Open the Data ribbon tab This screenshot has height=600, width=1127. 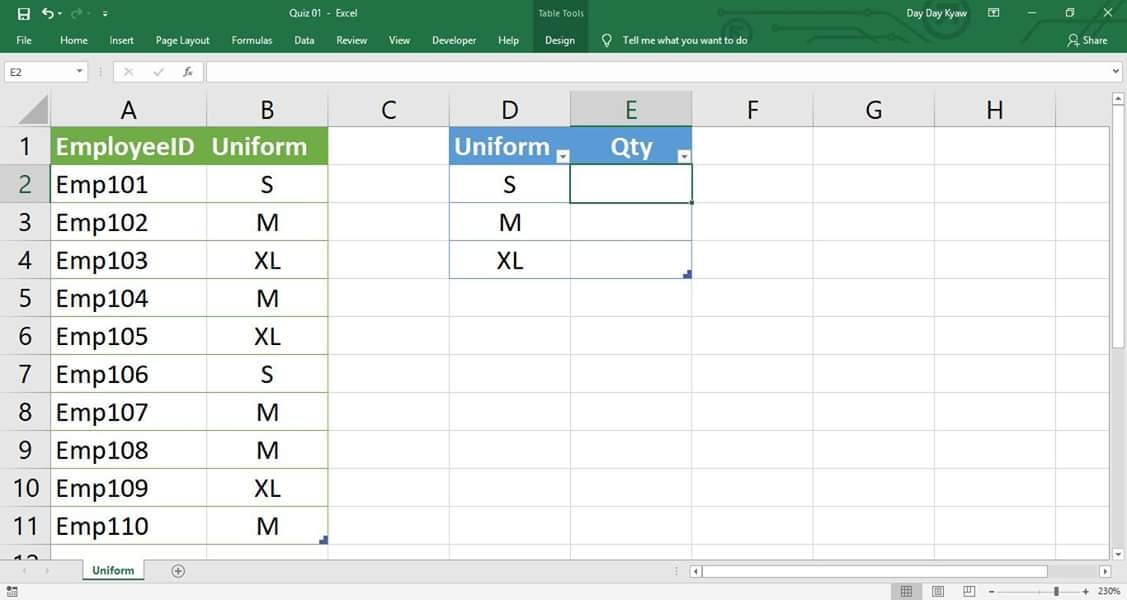(304, 40)
